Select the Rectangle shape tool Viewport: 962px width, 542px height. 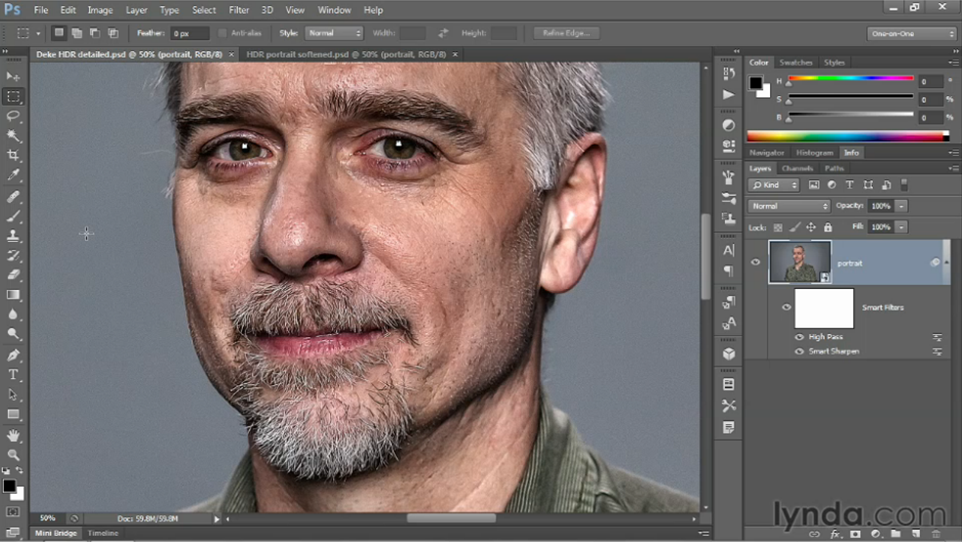click(13, 414)
